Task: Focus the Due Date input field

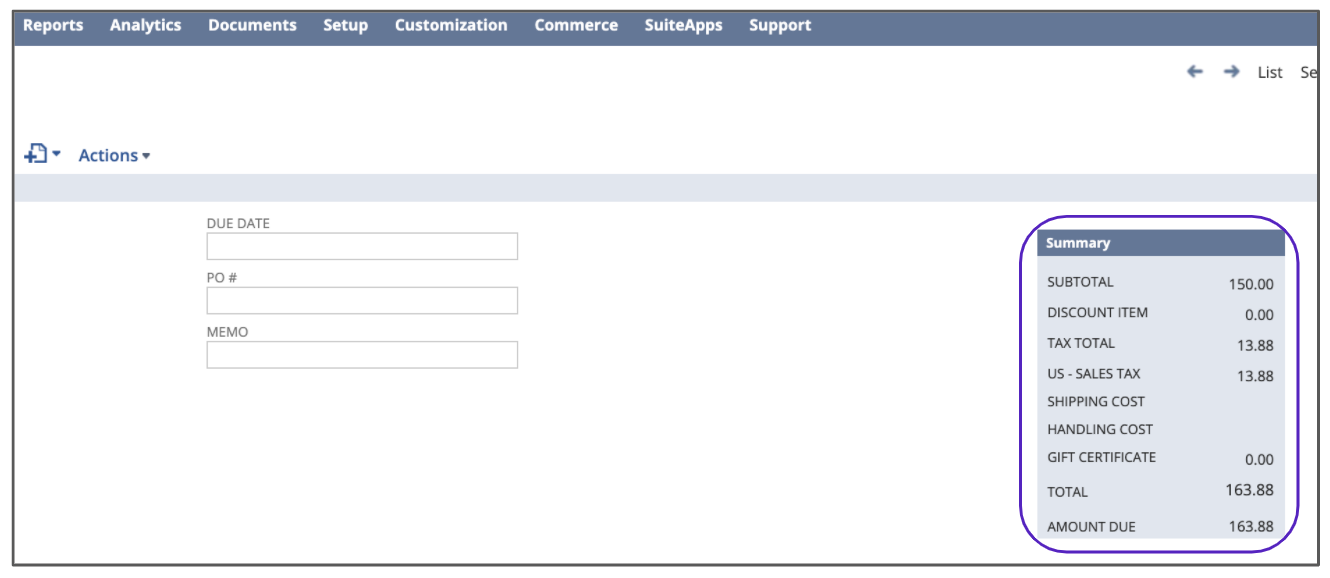Action: point(362,246)
